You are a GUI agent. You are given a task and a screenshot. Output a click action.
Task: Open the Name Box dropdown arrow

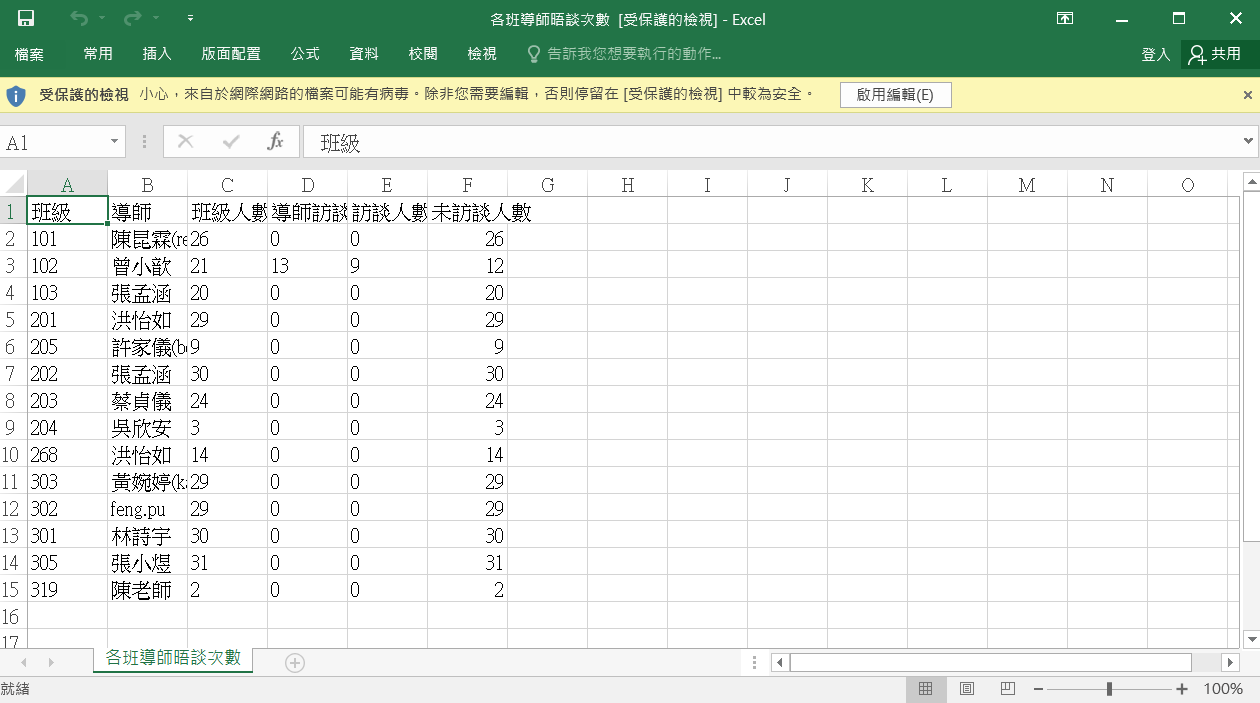[x=114, y=142]
